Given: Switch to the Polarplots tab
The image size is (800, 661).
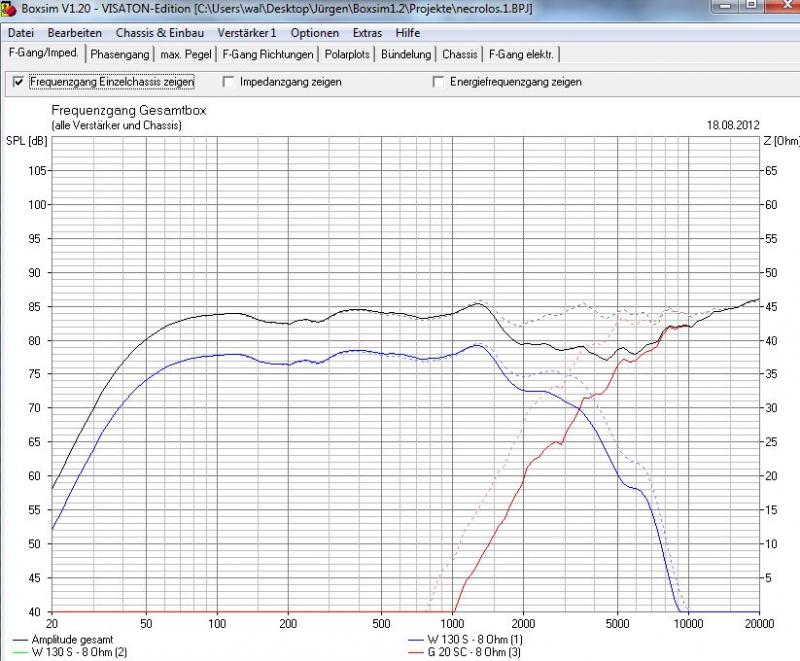Looking at the screenshot, I should tap(347, 54).
